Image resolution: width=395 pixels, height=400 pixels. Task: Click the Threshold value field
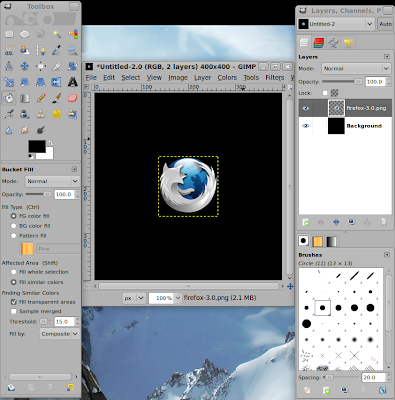click(x=64, y=322)
